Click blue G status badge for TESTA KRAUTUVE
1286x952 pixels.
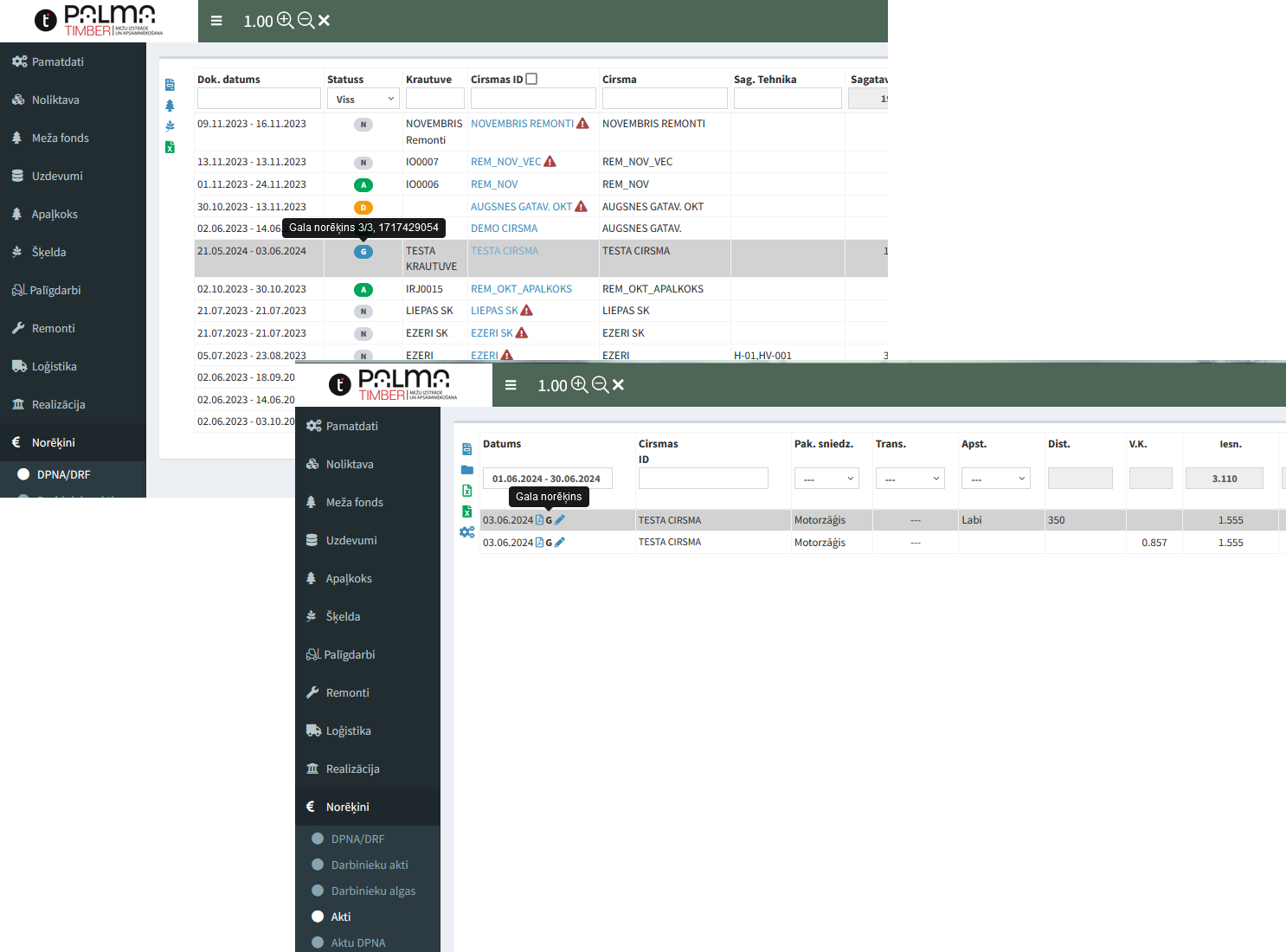pos(363,252)
